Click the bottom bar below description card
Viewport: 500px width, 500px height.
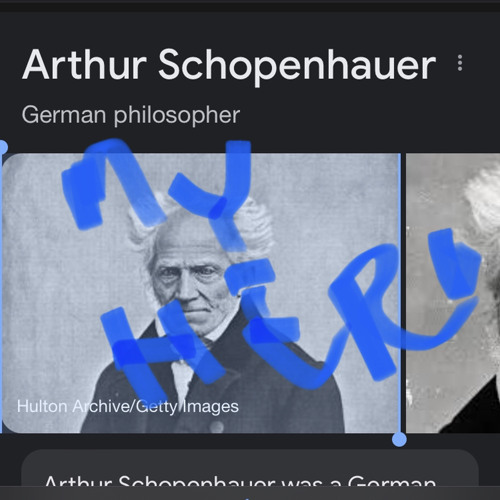click(x=250, y=493)
